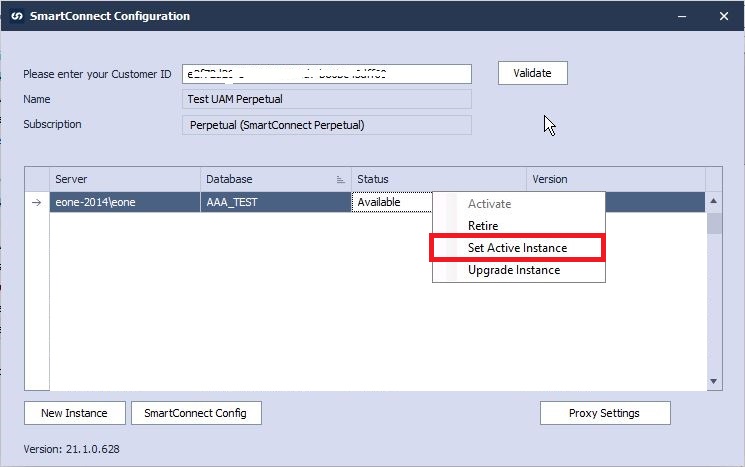Select the eone-2014\eone server cell
Image resolution: width=745 pixels, height=467 pixels.
(x=124, y=202)
